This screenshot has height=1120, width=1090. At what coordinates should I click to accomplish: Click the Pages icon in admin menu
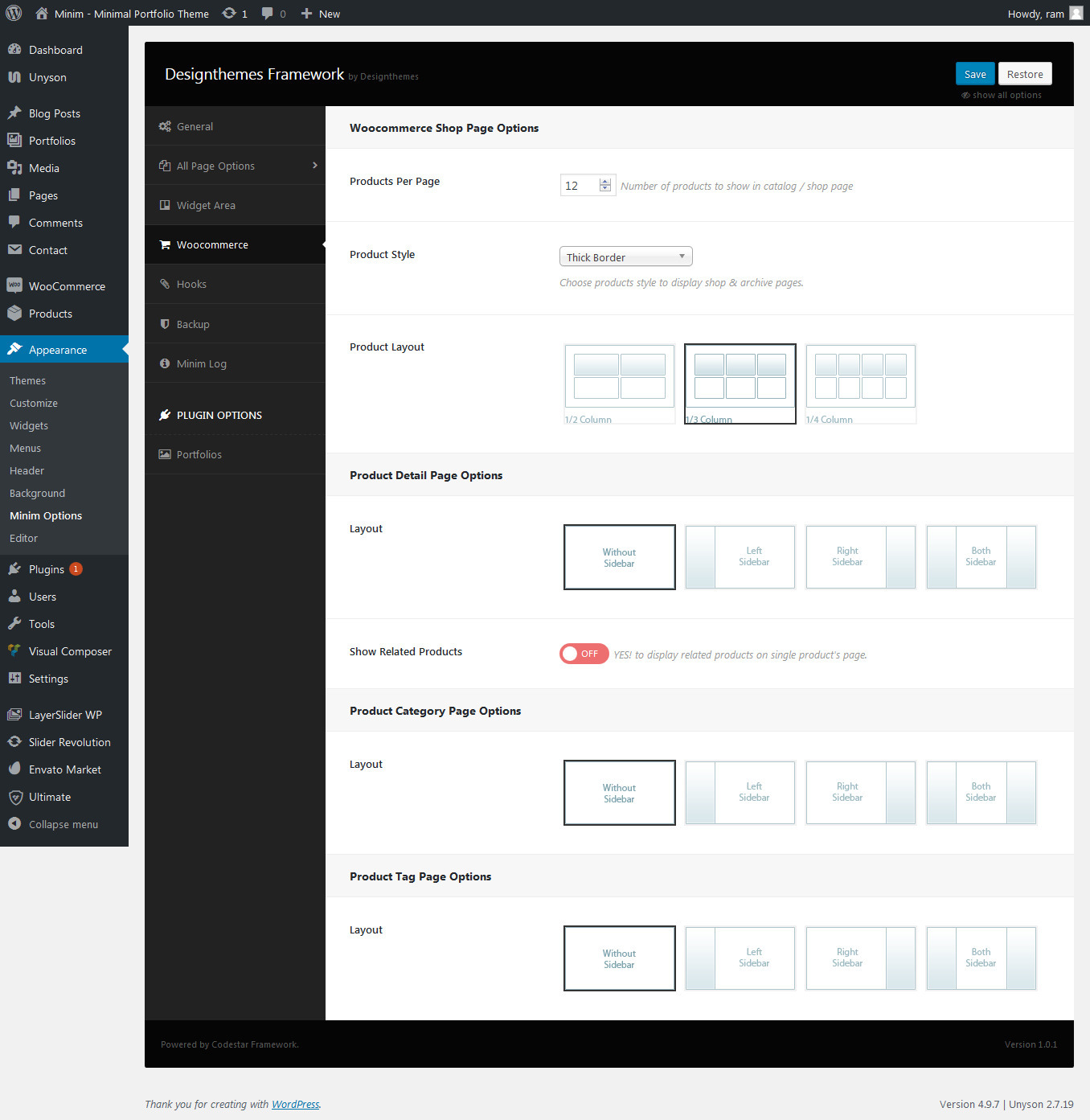(14, 195)
